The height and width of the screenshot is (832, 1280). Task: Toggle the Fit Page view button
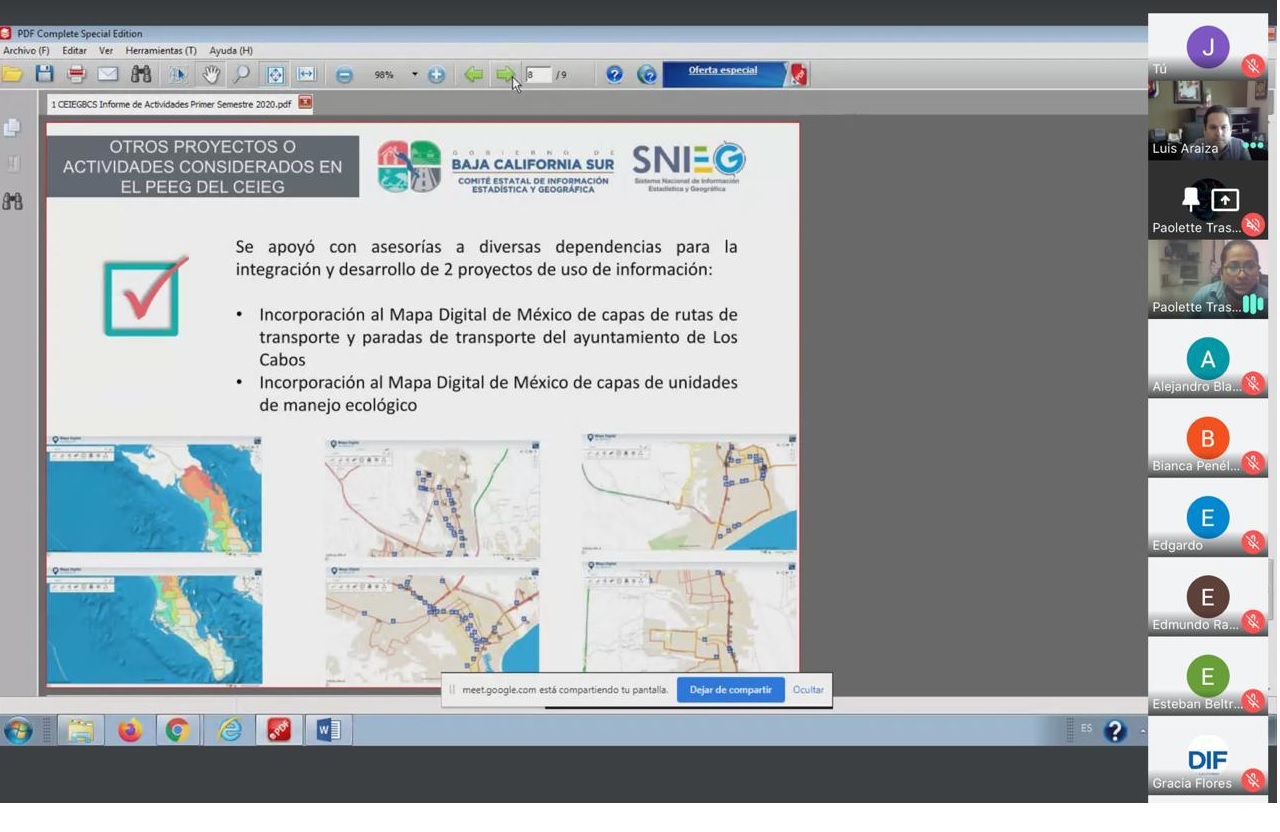click(x=274, y=74)
